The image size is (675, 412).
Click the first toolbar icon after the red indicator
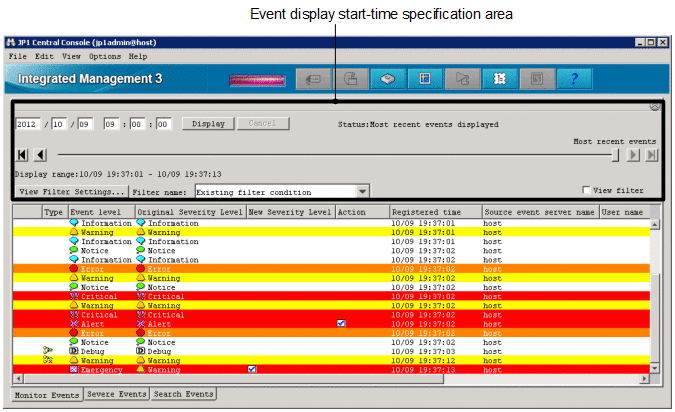pyautogui.click(x=312, y=79)
